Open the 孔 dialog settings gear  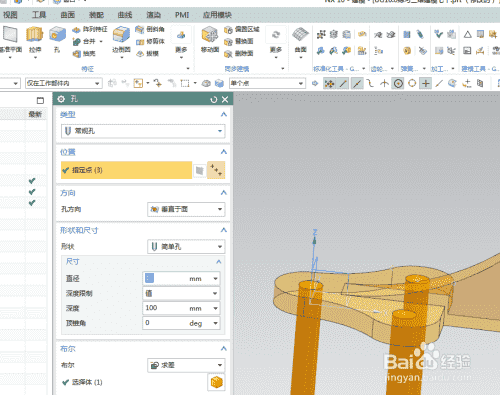61,99
